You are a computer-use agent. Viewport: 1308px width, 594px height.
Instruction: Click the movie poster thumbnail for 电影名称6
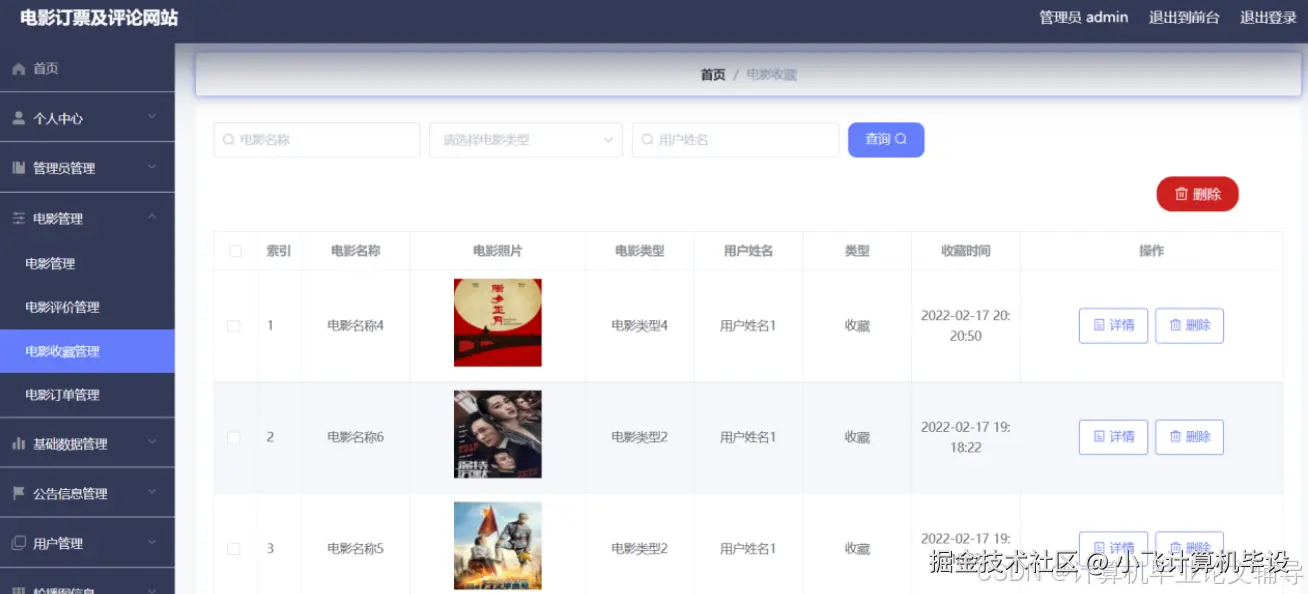click(497, 434)
